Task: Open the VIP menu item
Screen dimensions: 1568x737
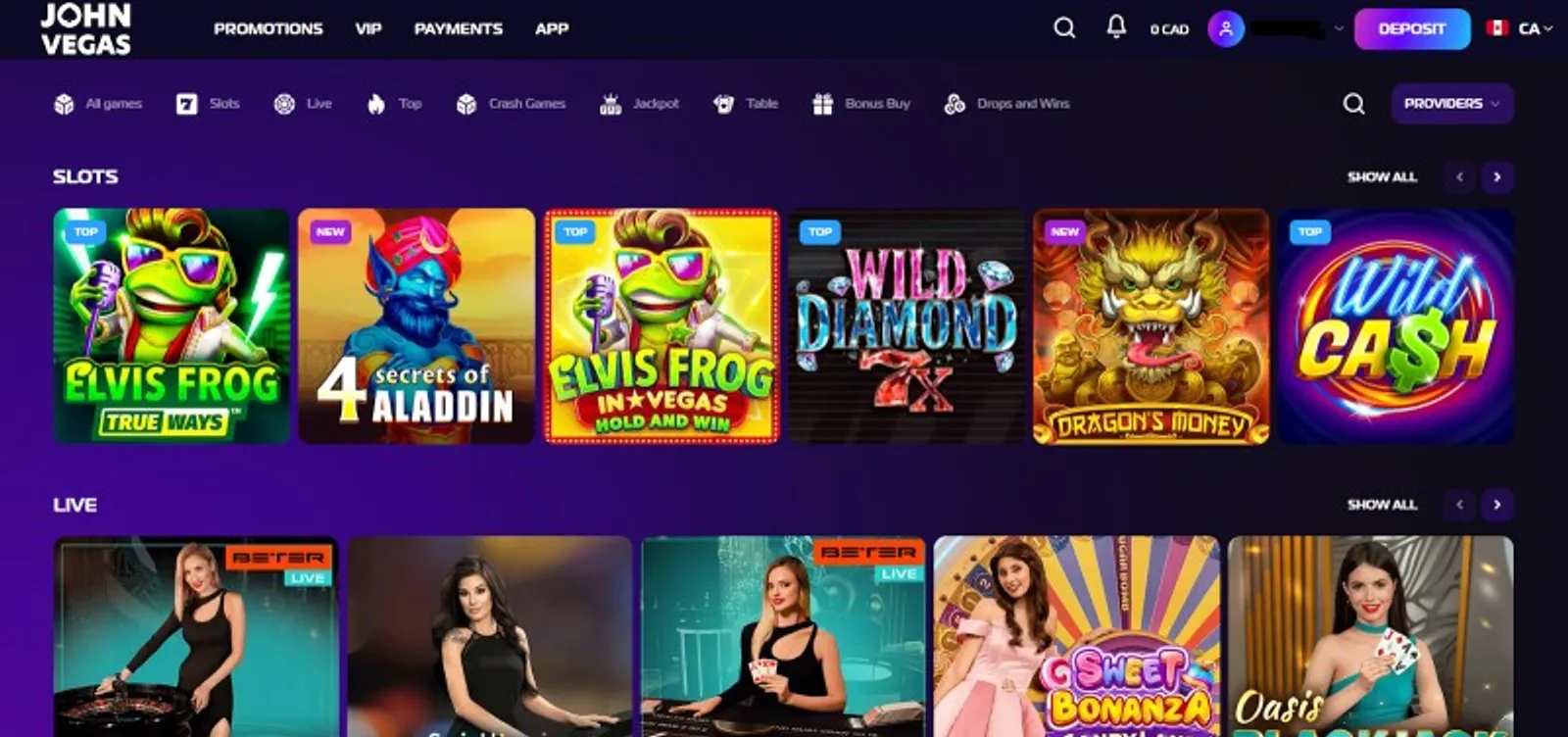Action: [x=368, y=29]
